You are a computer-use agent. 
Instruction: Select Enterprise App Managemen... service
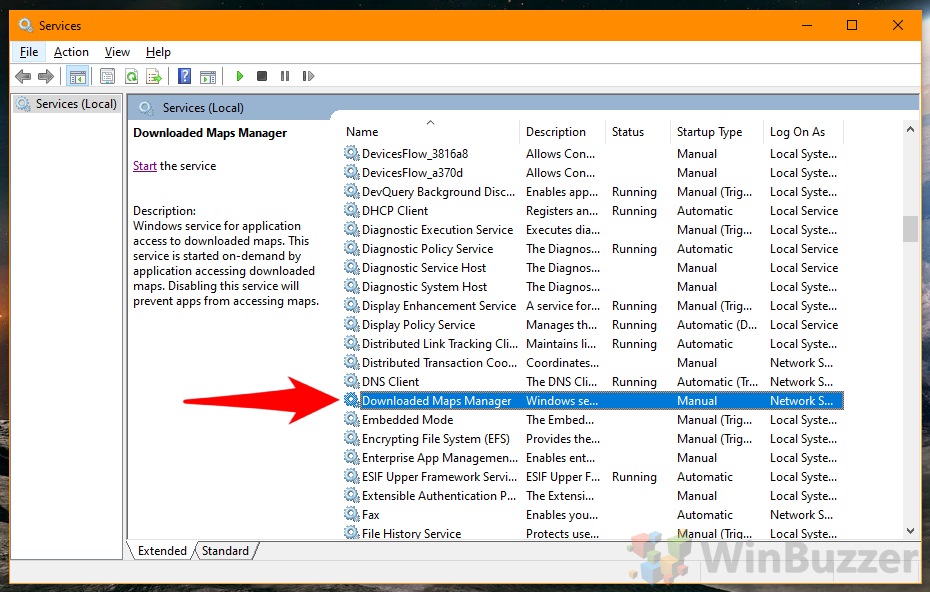(439, 457)
